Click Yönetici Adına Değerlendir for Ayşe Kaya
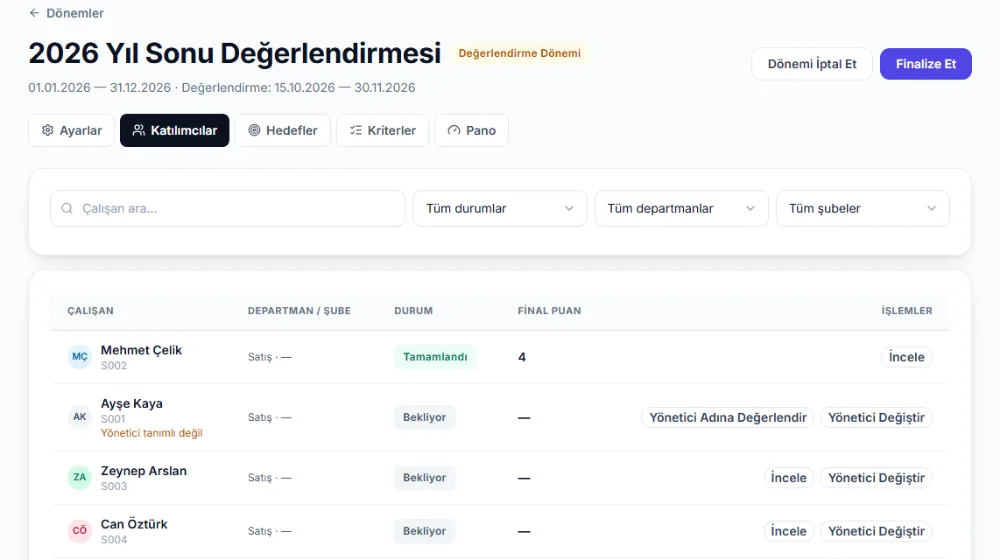The image size is (1000, 560). [x=728, y=417]
